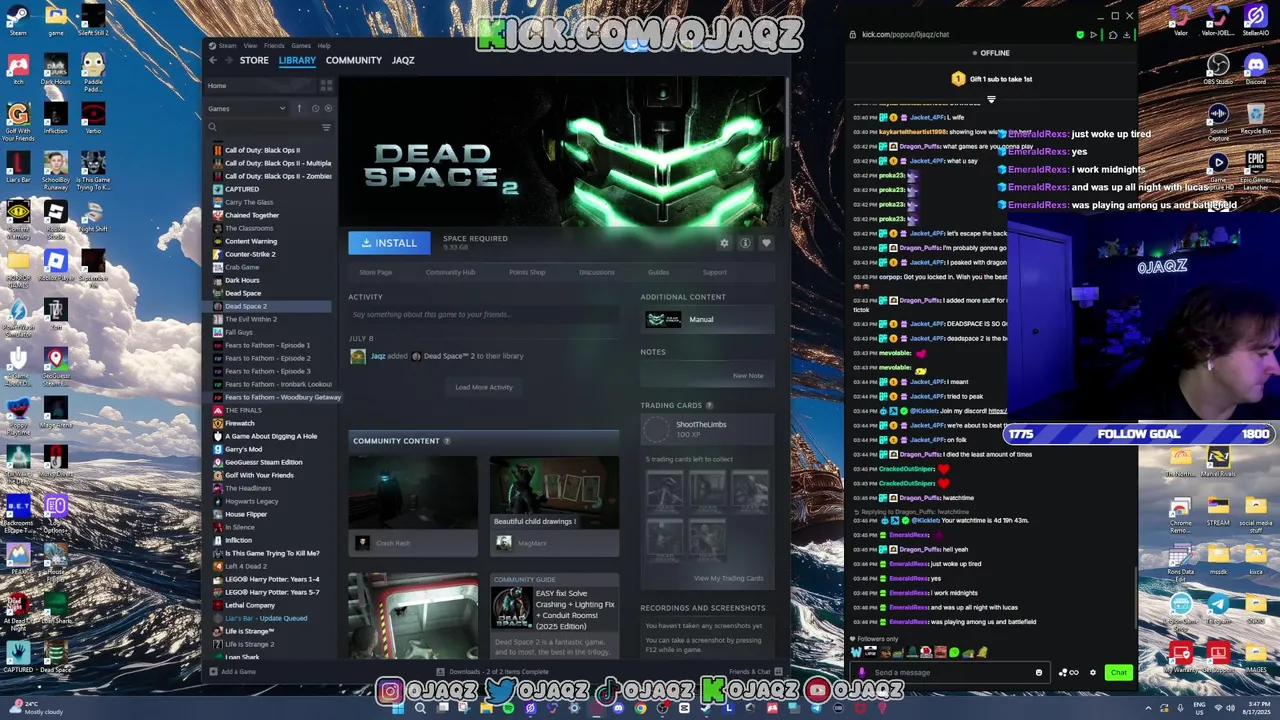Click the emoji picker in Kick chat input

click(1039, 672)
